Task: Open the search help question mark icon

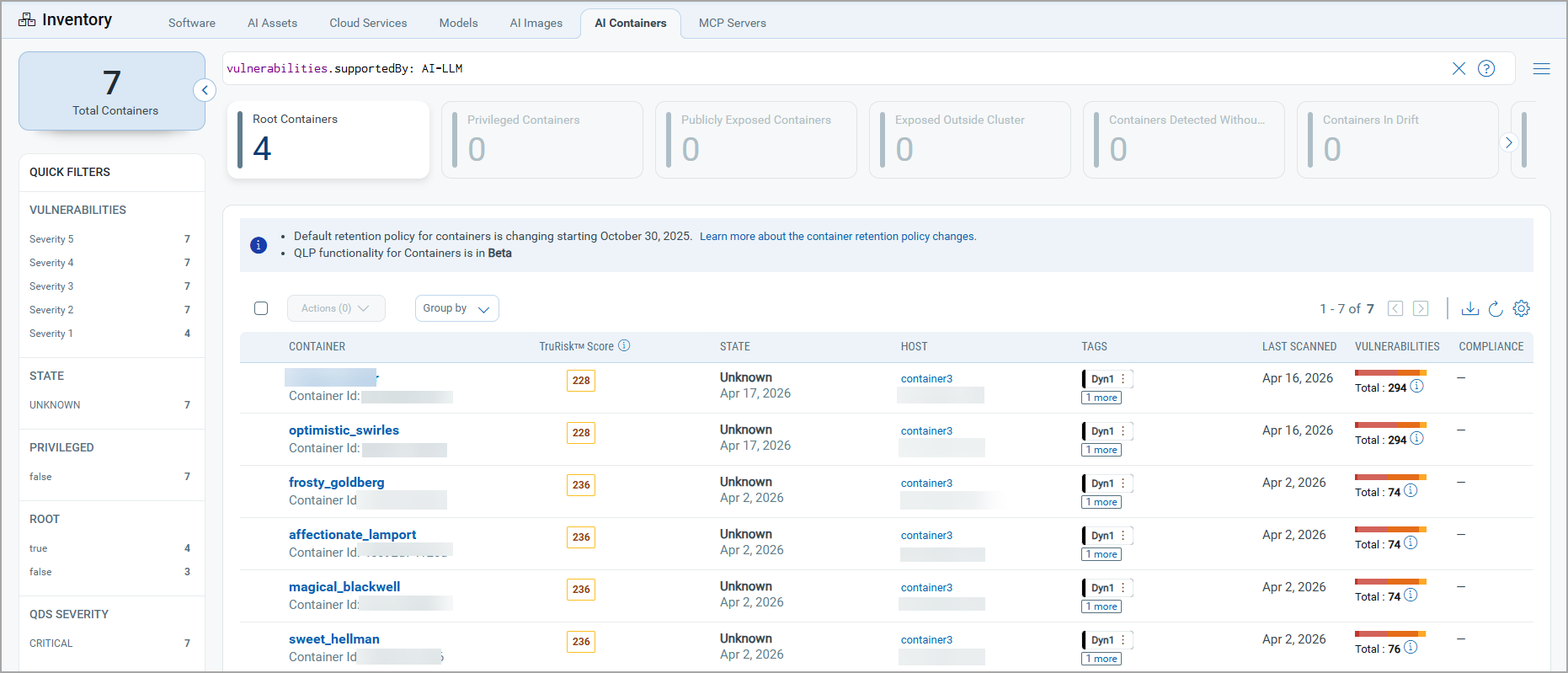Action: [x=1486, y=68]
